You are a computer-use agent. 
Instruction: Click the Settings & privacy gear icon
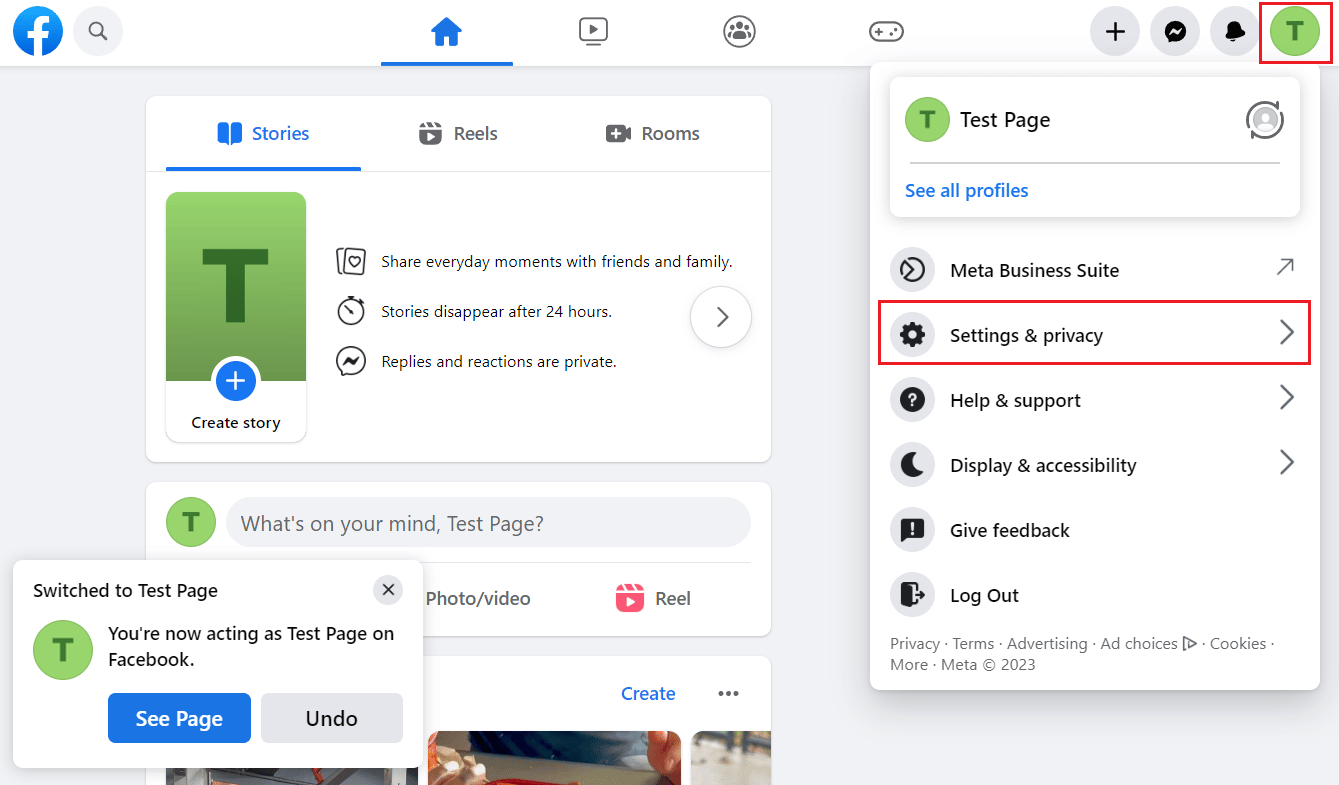tap(912, 335)
